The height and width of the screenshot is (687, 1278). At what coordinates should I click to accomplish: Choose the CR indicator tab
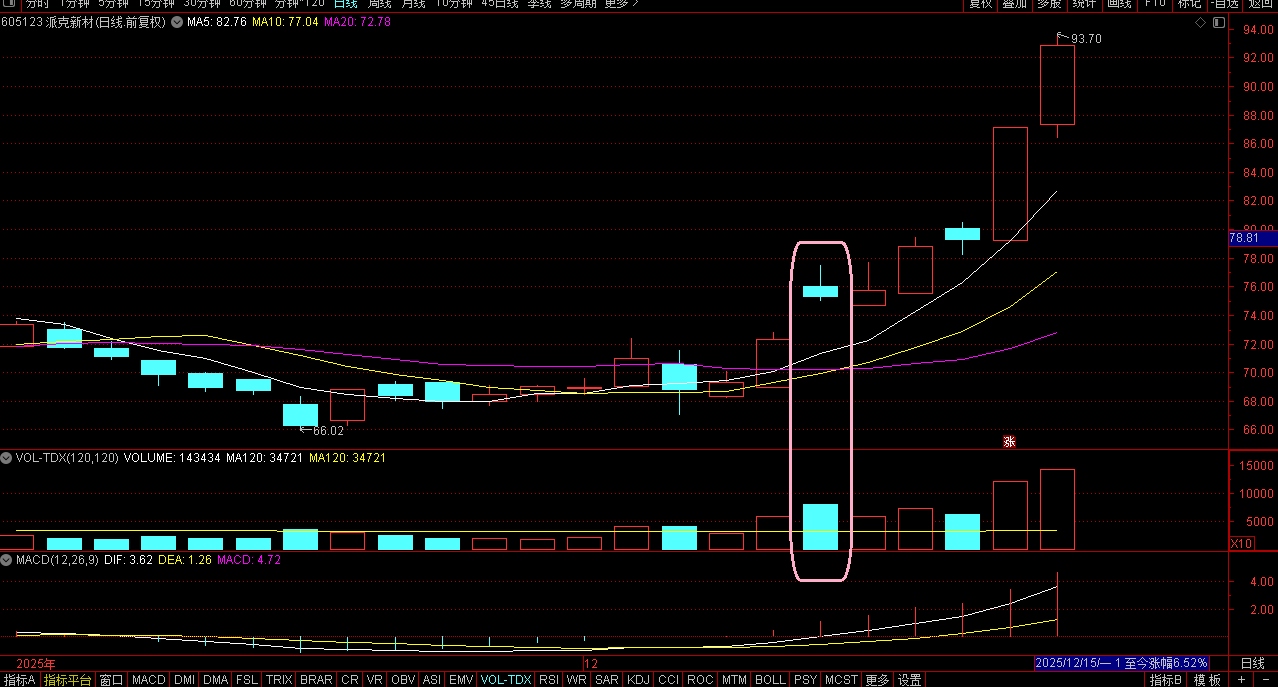coord(349,680)
